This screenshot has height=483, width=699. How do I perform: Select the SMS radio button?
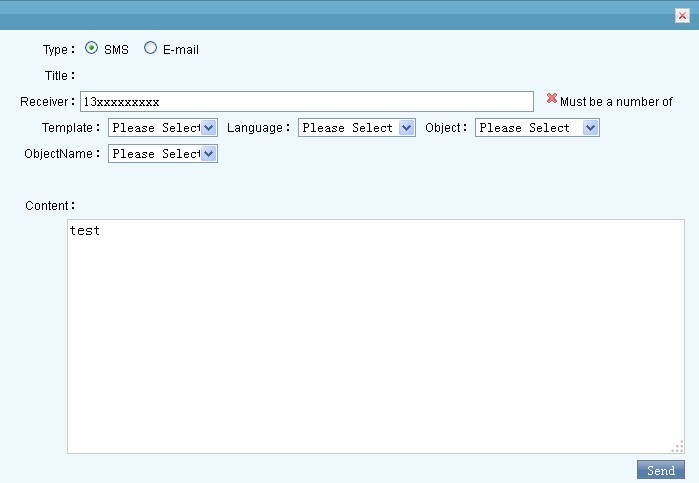pyautogui.click(x=92, y=48)
